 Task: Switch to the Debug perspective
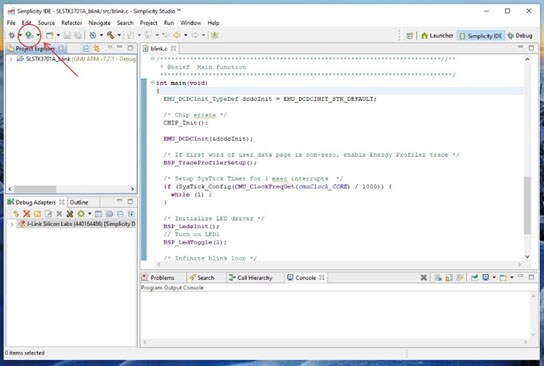coord(519,36)
